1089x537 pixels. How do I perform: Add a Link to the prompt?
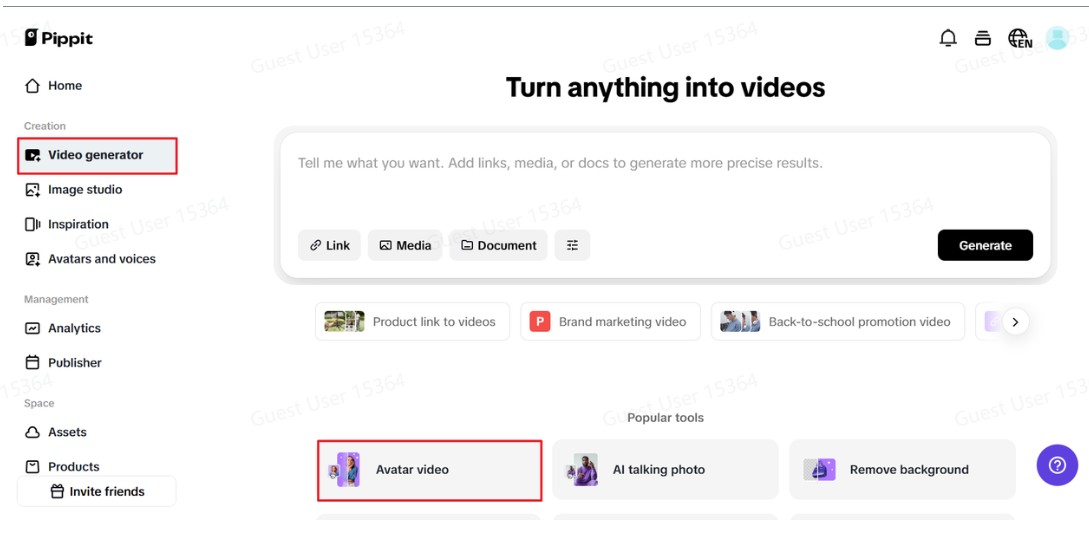329,245
